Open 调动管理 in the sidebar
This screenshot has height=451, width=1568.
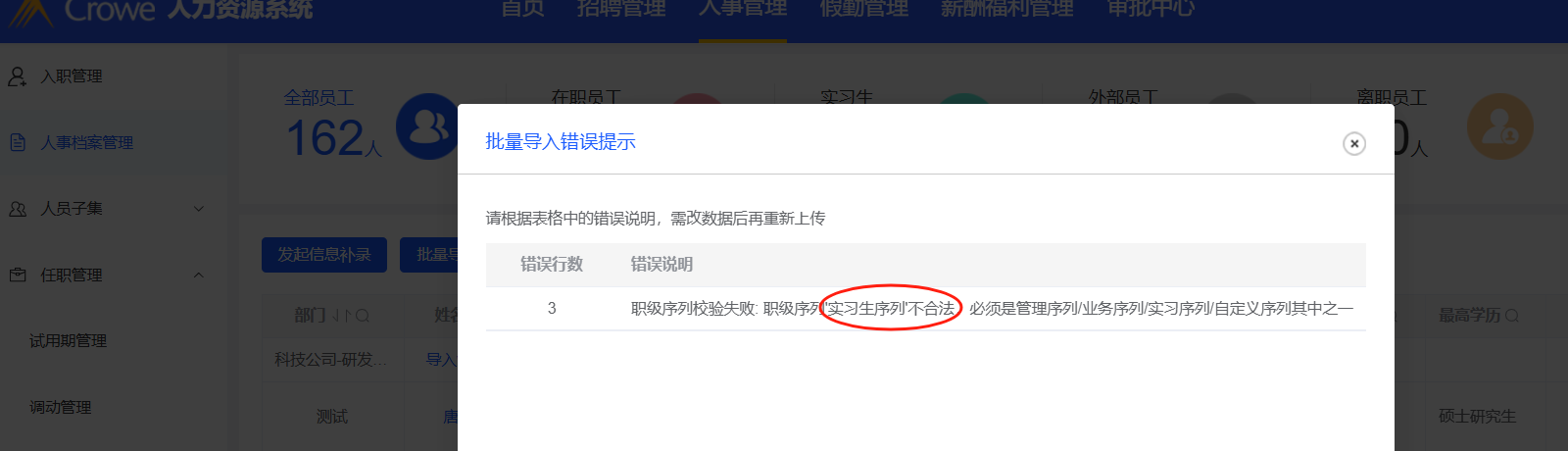pos(61,407)
